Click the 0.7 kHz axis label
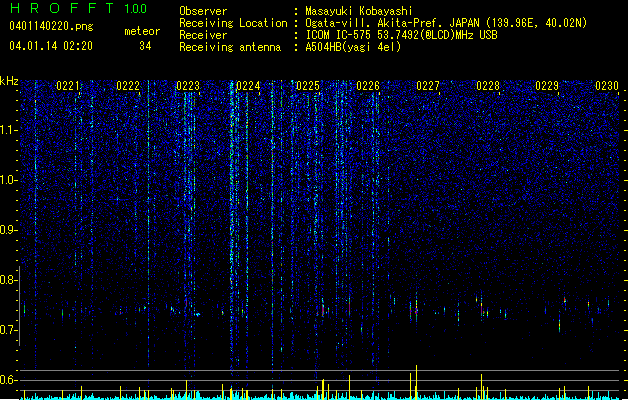 click(9, 330)
